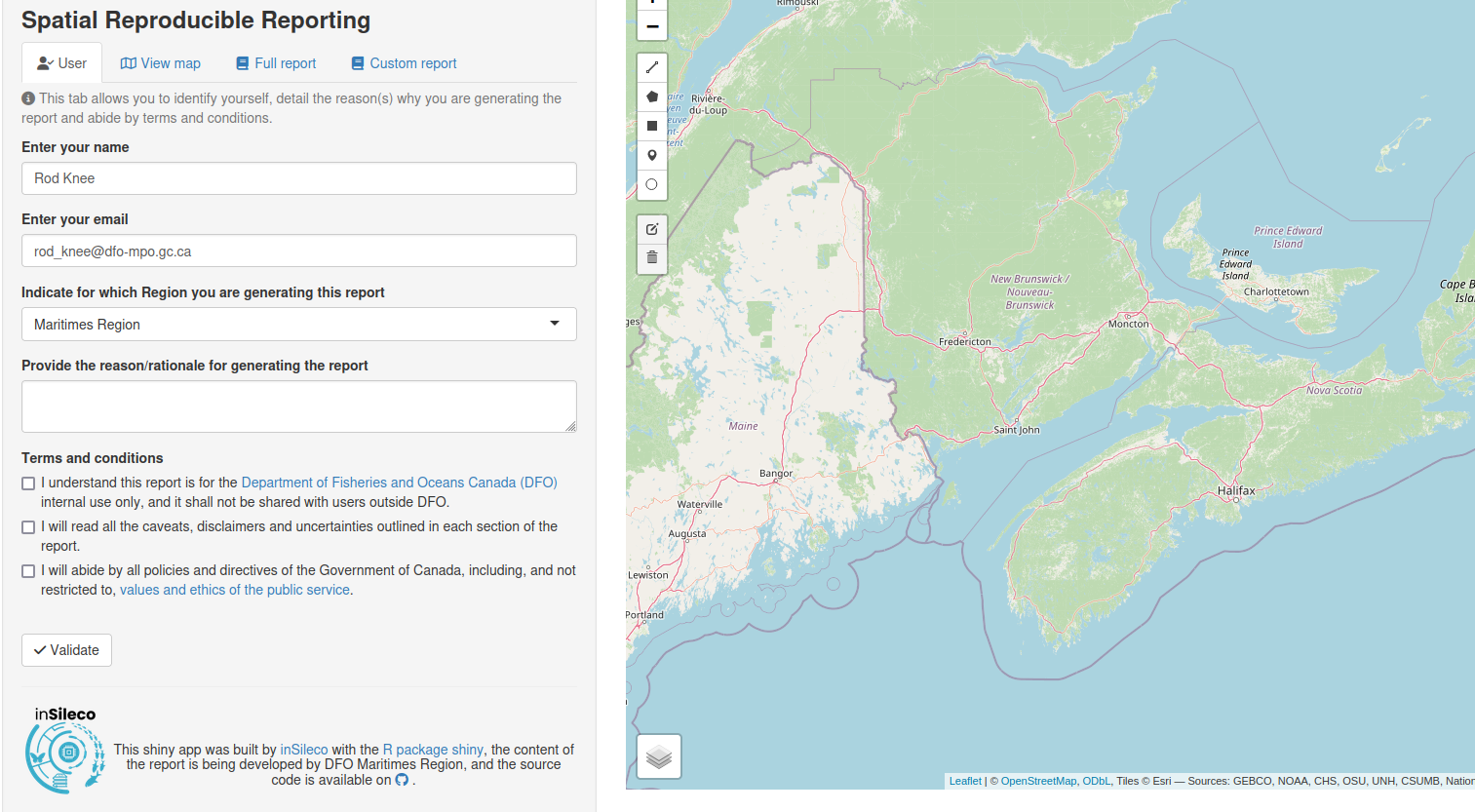Select the place marker tool

652,155
